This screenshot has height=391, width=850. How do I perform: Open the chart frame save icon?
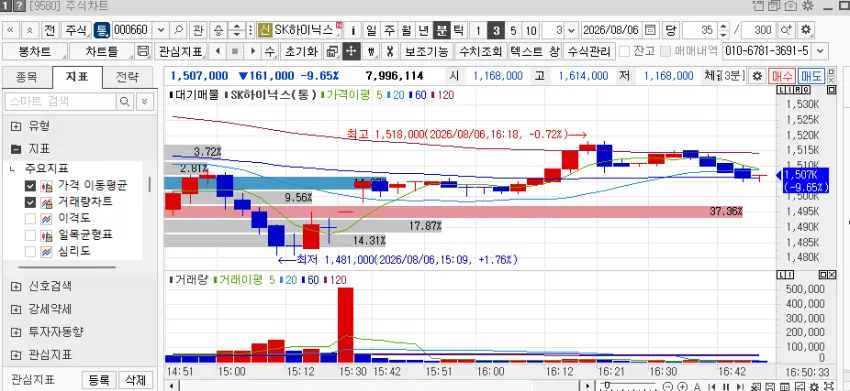point(143,52)
